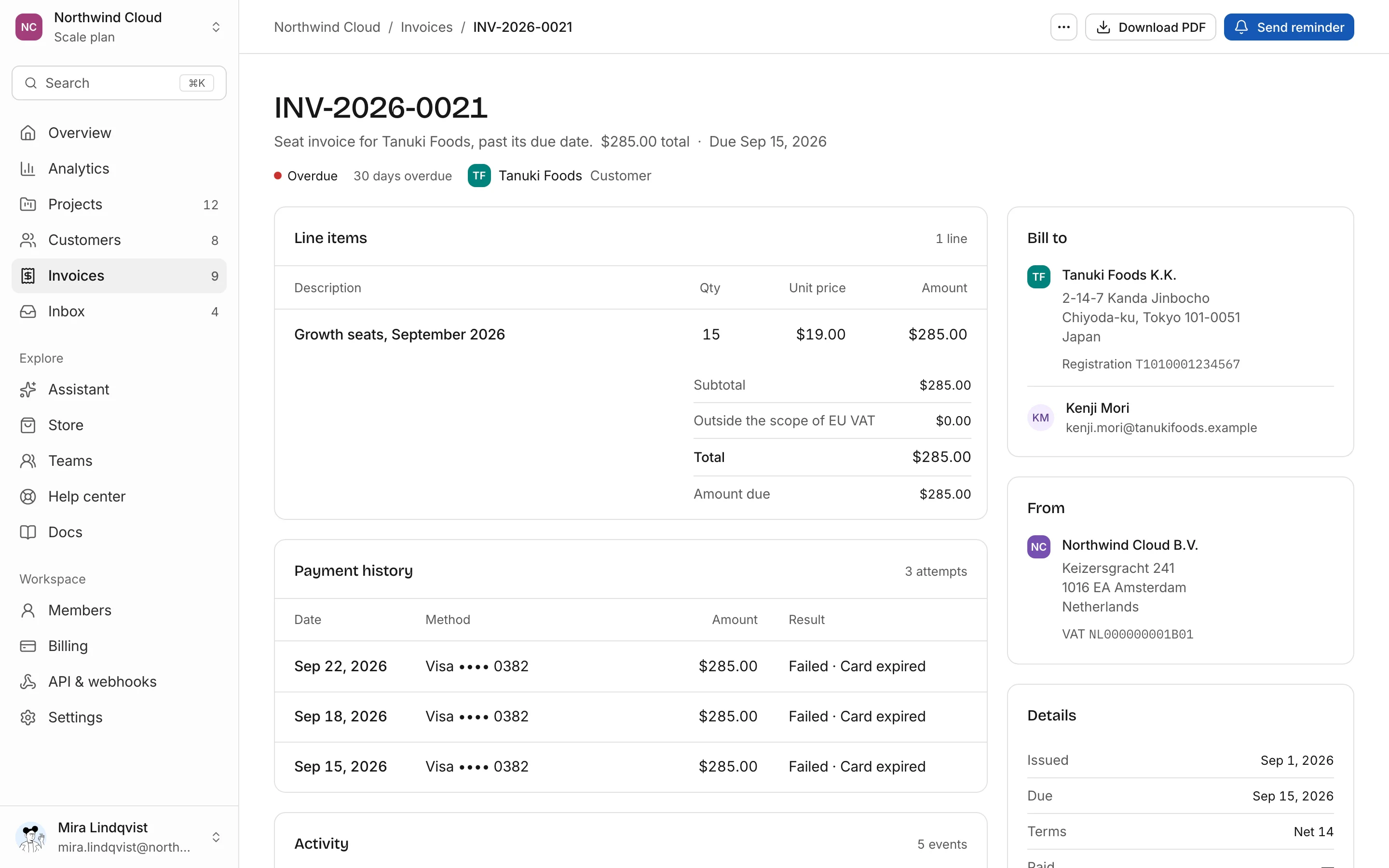The image size is (1389, 868).
Task: Click the Analytics bar chart icon
Action: coord(27,168)
